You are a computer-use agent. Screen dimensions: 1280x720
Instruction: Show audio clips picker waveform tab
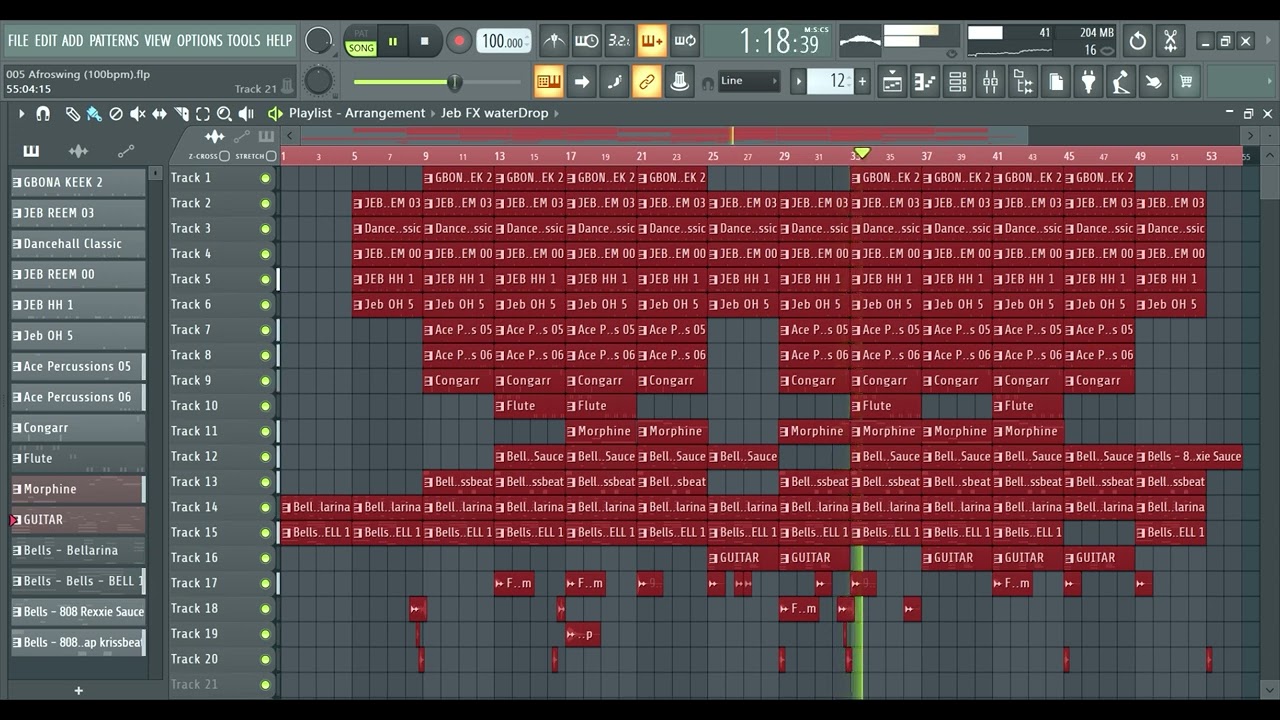point(78,151)
